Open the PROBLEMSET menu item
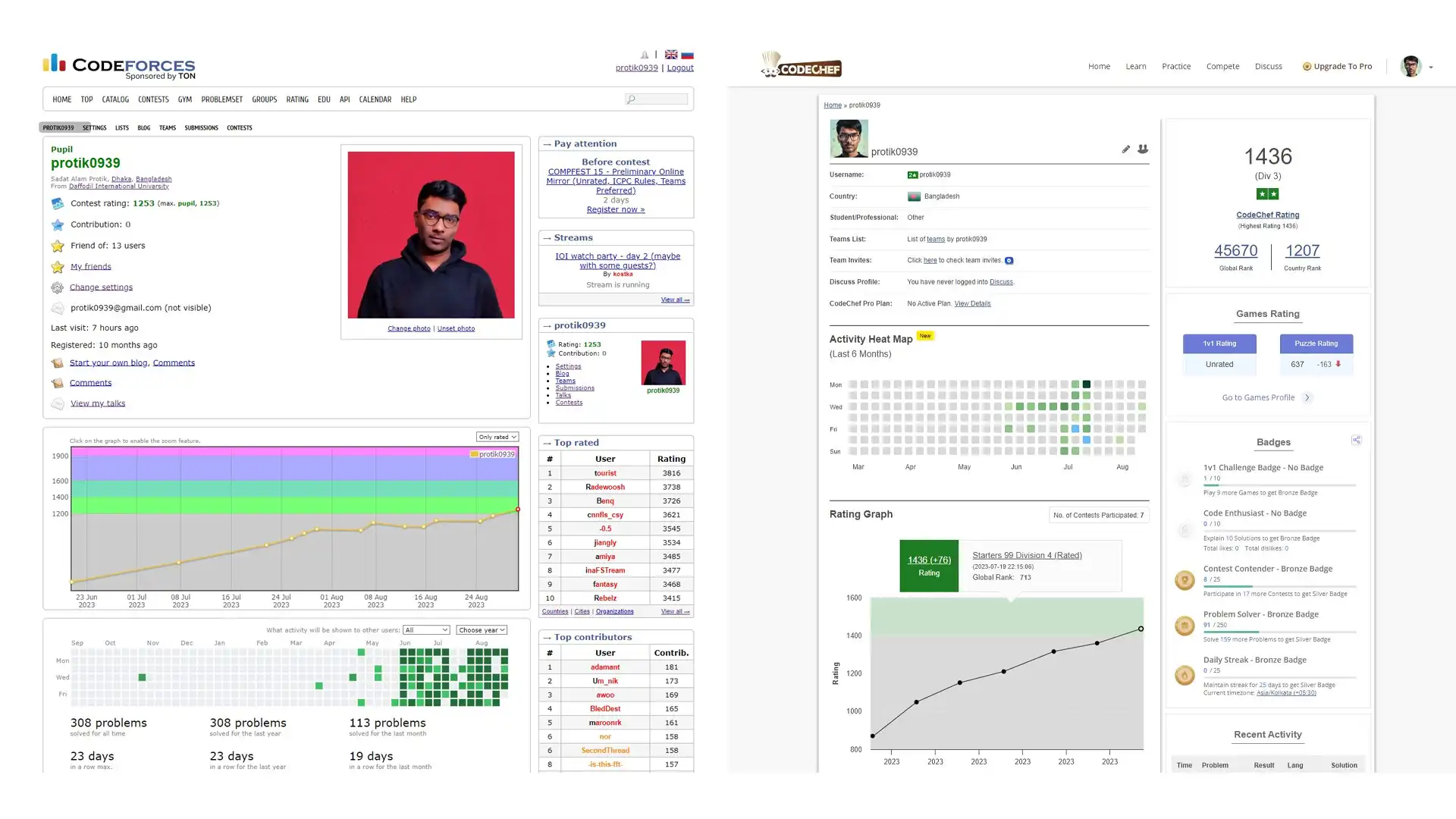This screenshot has width=1456, height=819. pyautogui.click(x=221, y=99)
